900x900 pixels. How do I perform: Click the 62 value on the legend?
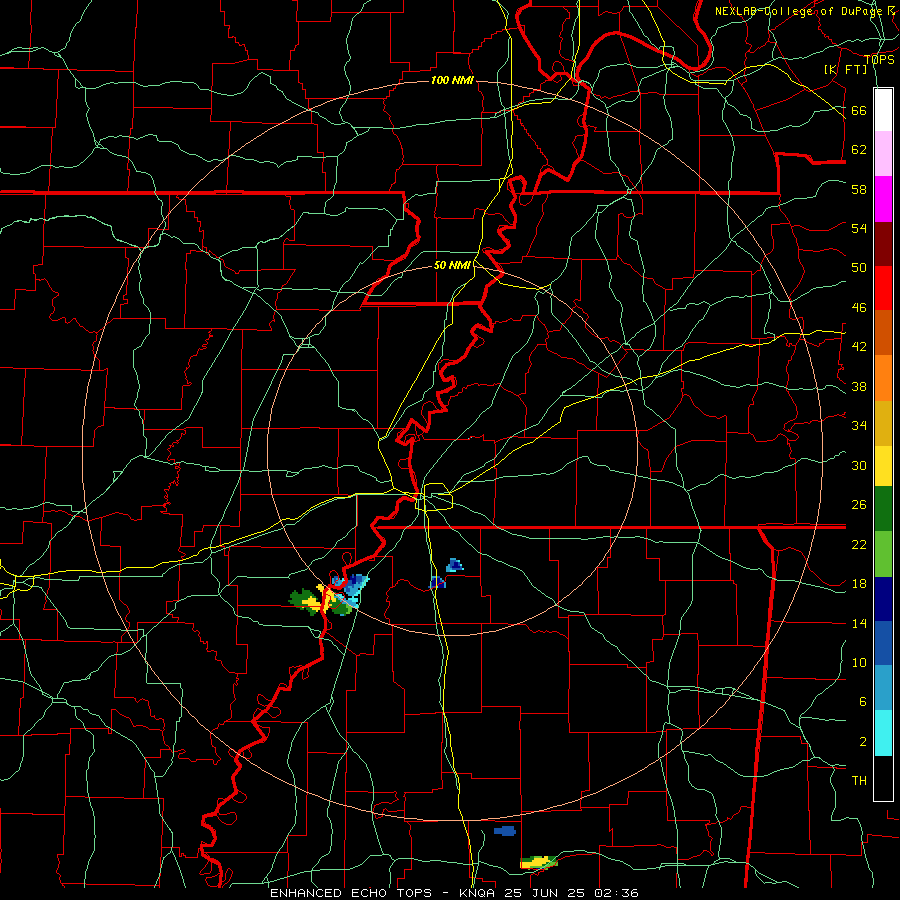click(x=859, y=150)
